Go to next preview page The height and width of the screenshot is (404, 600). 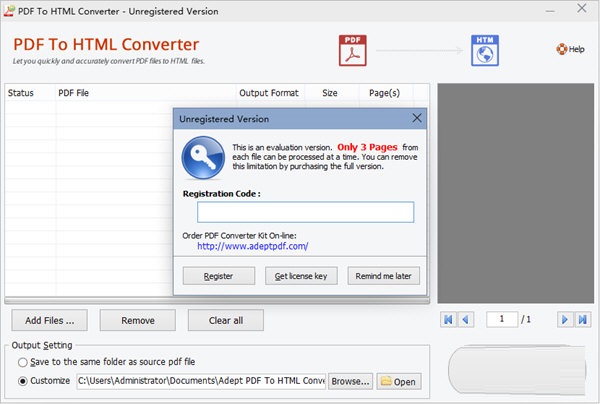tap(565, 319)
